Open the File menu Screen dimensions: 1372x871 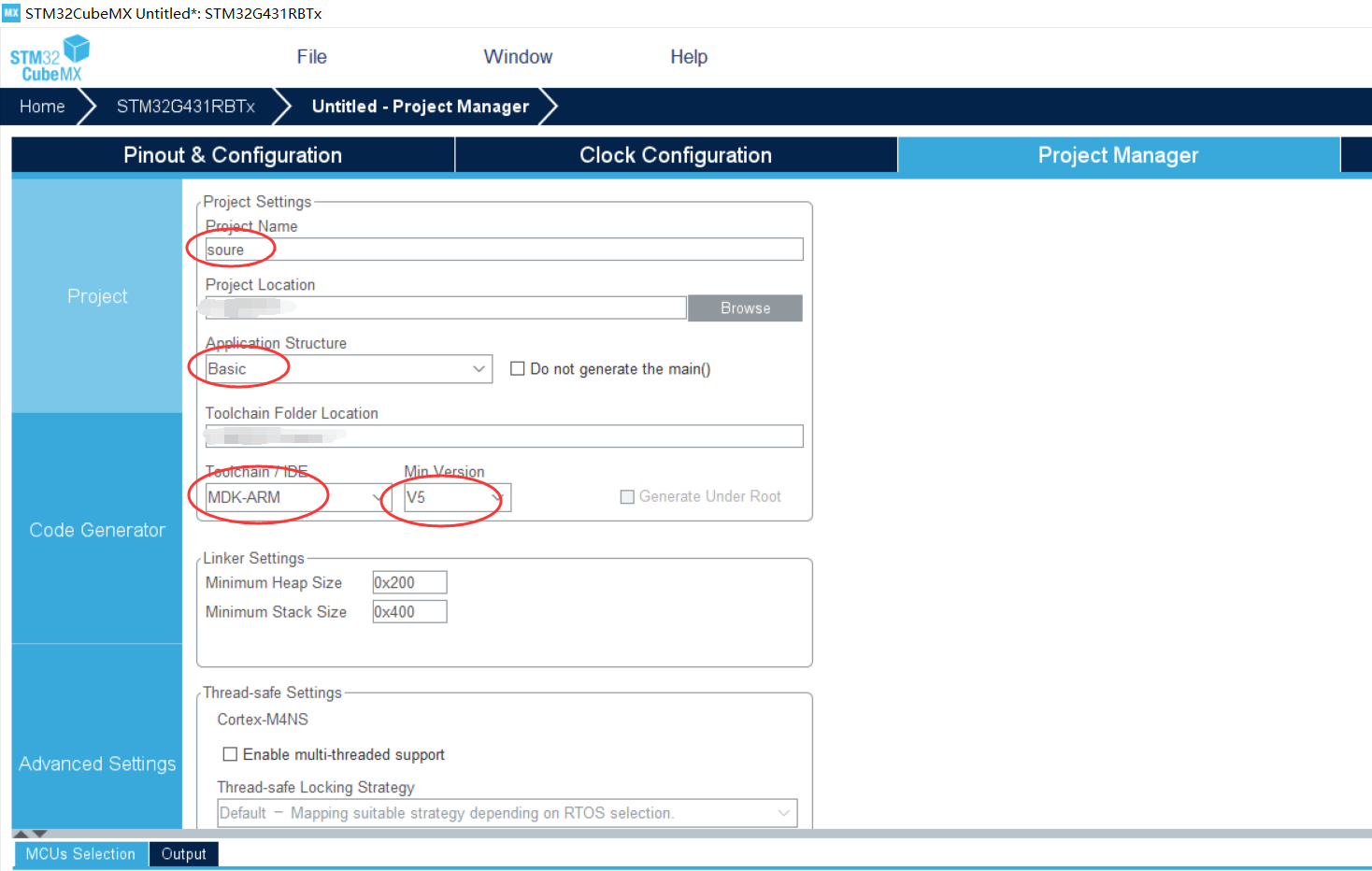coord(311,57)
